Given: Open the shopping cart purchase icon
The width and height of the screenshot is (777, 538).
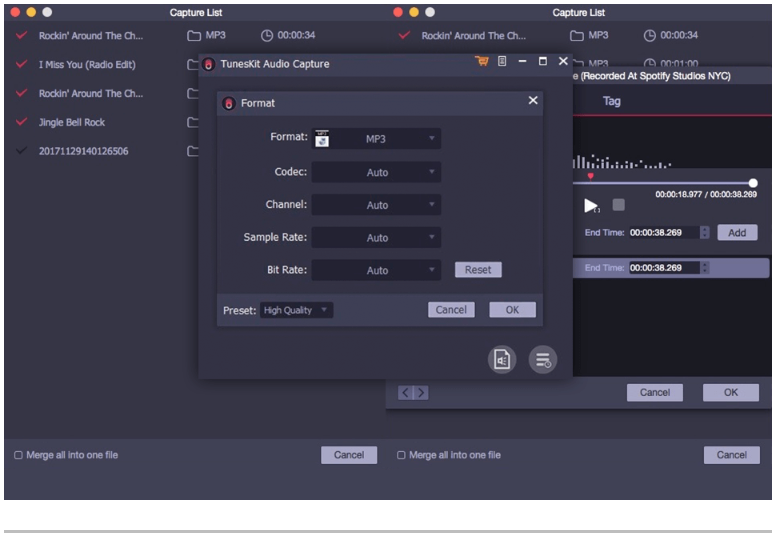Looking at the screenshot, I should 481,61.
